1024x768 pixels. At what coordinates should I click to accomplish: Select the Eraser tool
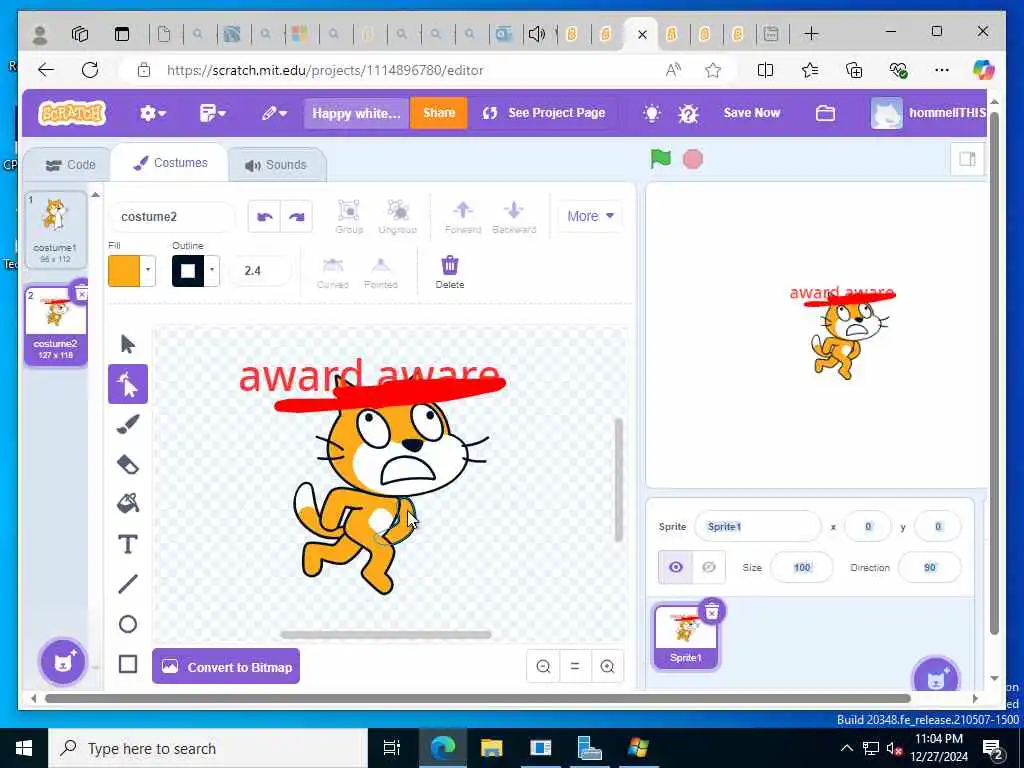click(x=127, y=464)
